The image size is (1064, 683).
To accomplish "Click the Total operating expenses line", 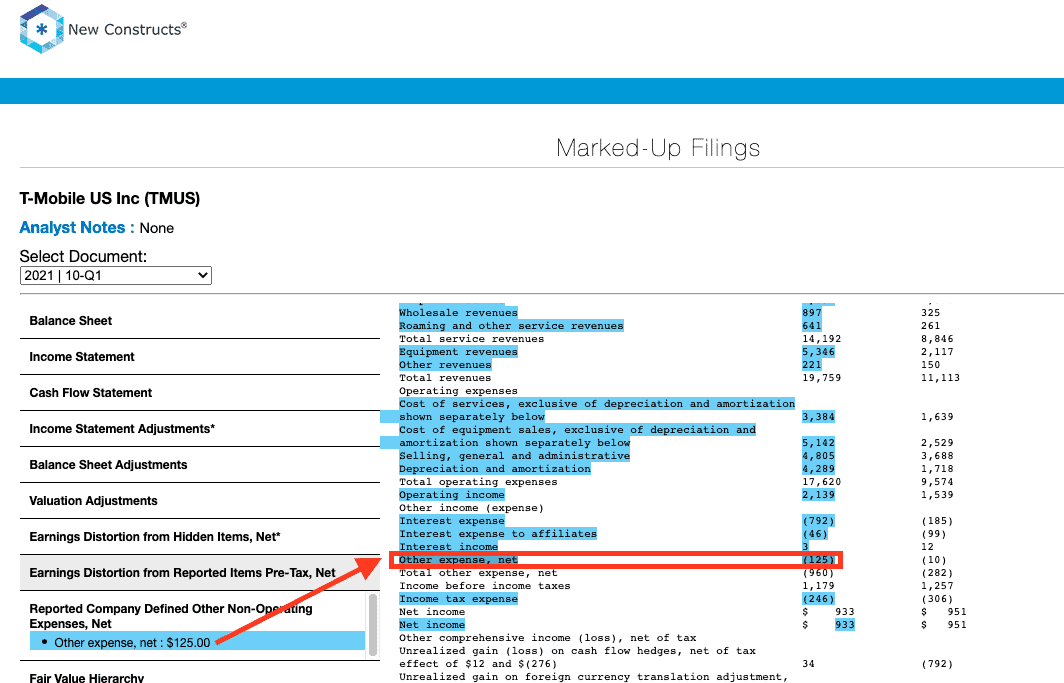I will tap(478, 482).
